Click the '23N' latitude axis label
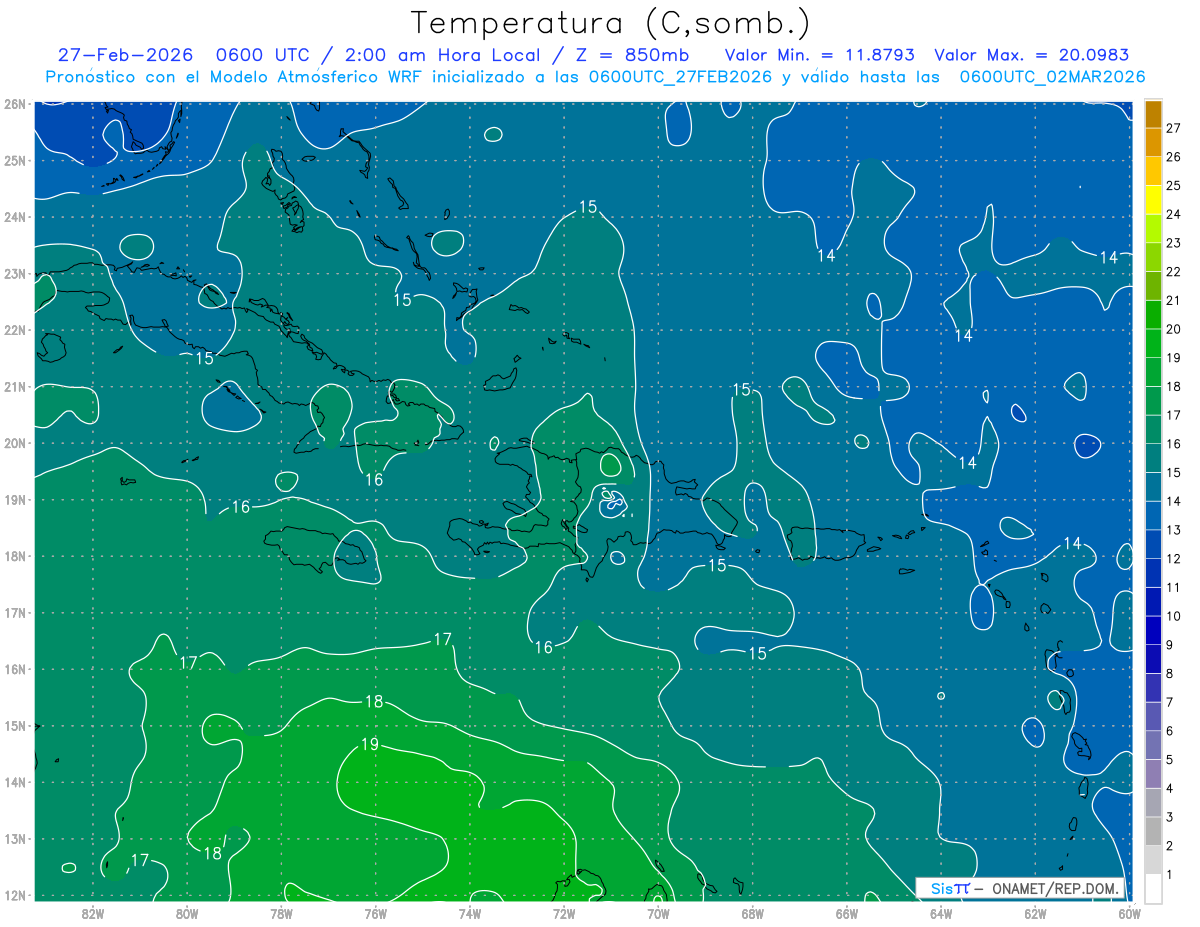Image resolution: width=1200 pixels, height=927 pixels. 14,273
